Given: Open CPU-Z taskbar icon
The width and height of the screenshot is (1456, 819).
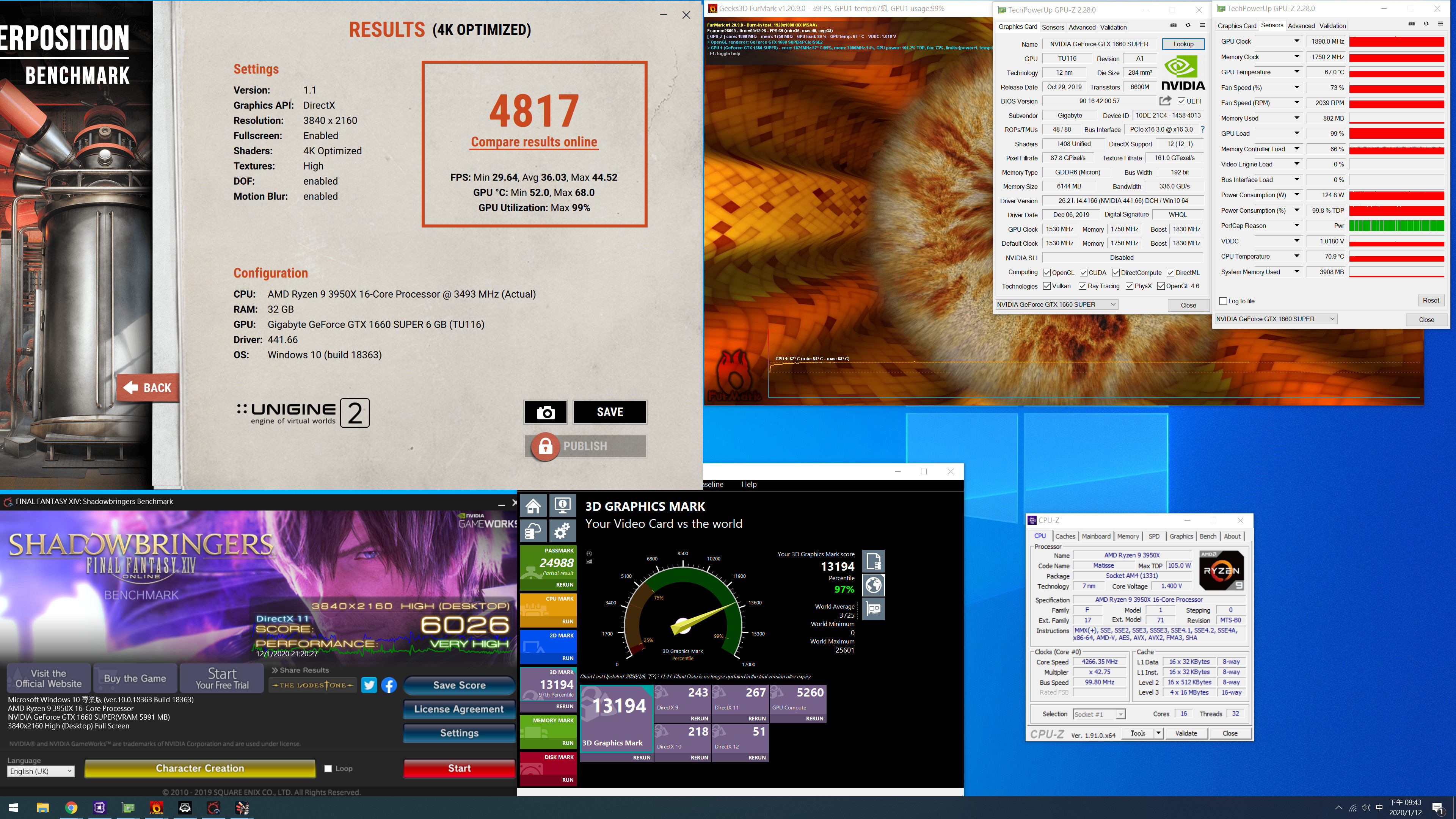Looking at the screenshot, I should pyautogui.click(x=99, y=808).
